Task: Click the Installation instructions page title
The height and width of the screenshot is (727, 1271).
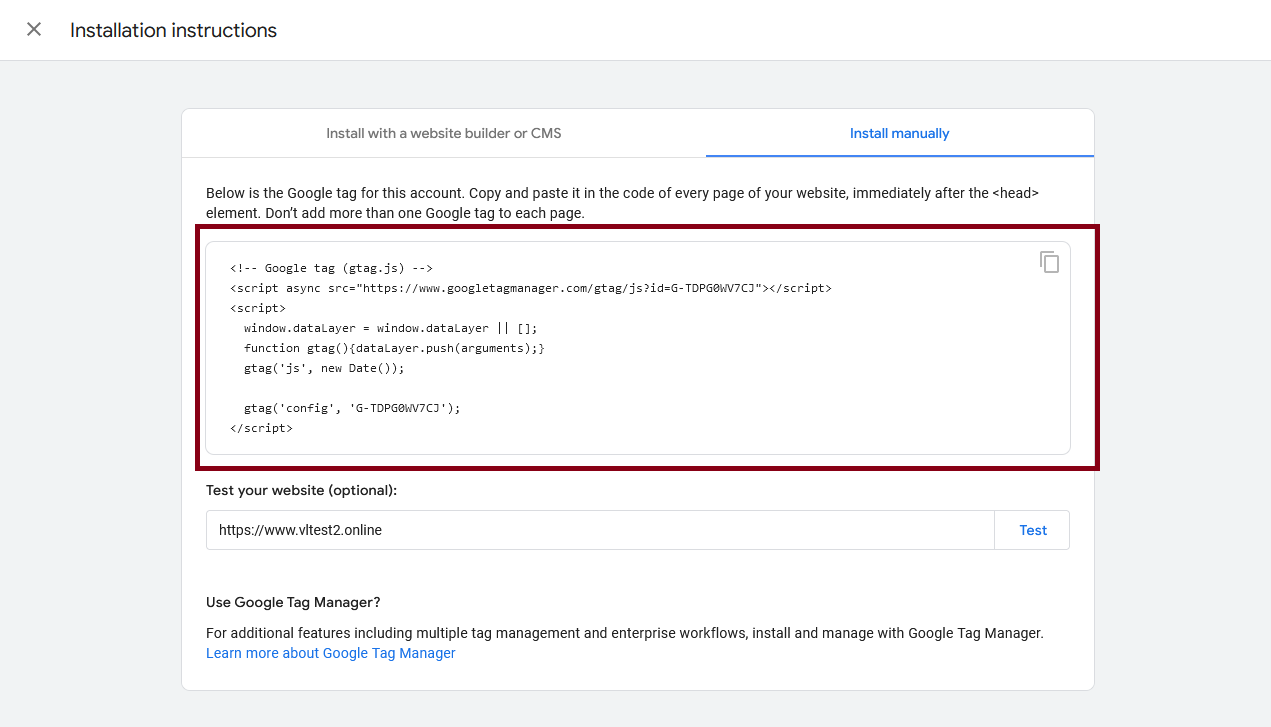Action: click(x=173, y=30)
